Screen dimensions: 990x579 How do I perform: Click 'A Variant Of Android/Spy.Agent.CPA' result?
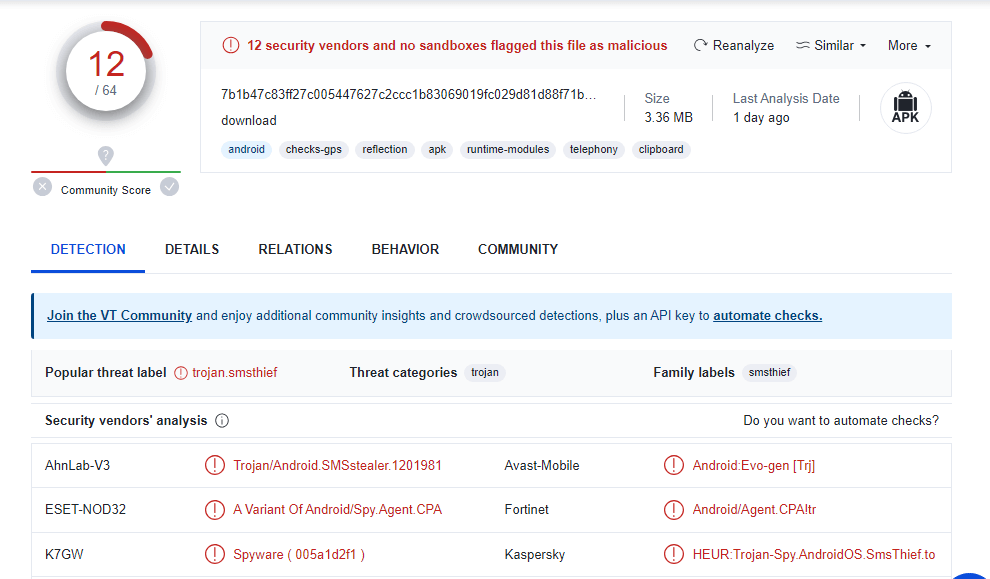pyautogui.click(x=337, y=510)
